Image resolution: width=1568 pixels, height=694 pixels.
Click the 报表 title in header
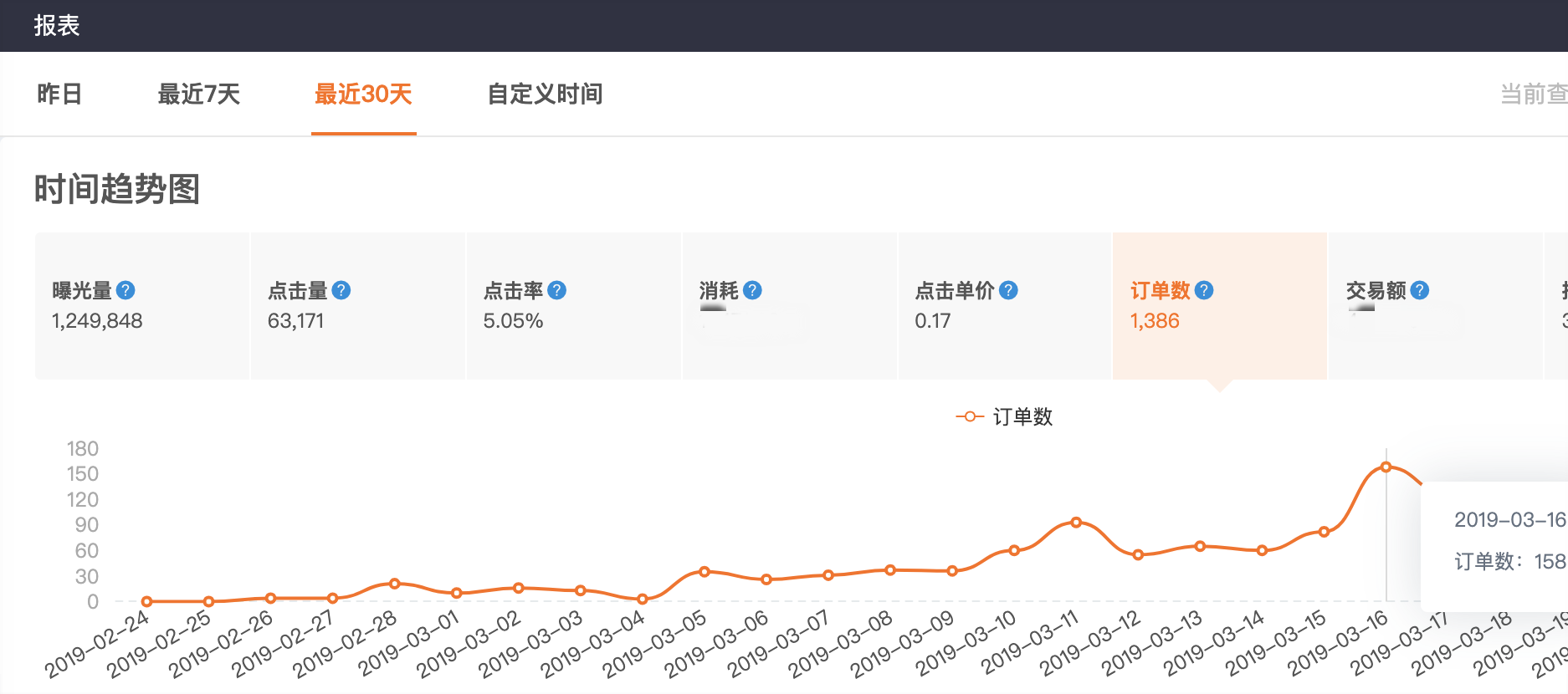coord(57,26)
